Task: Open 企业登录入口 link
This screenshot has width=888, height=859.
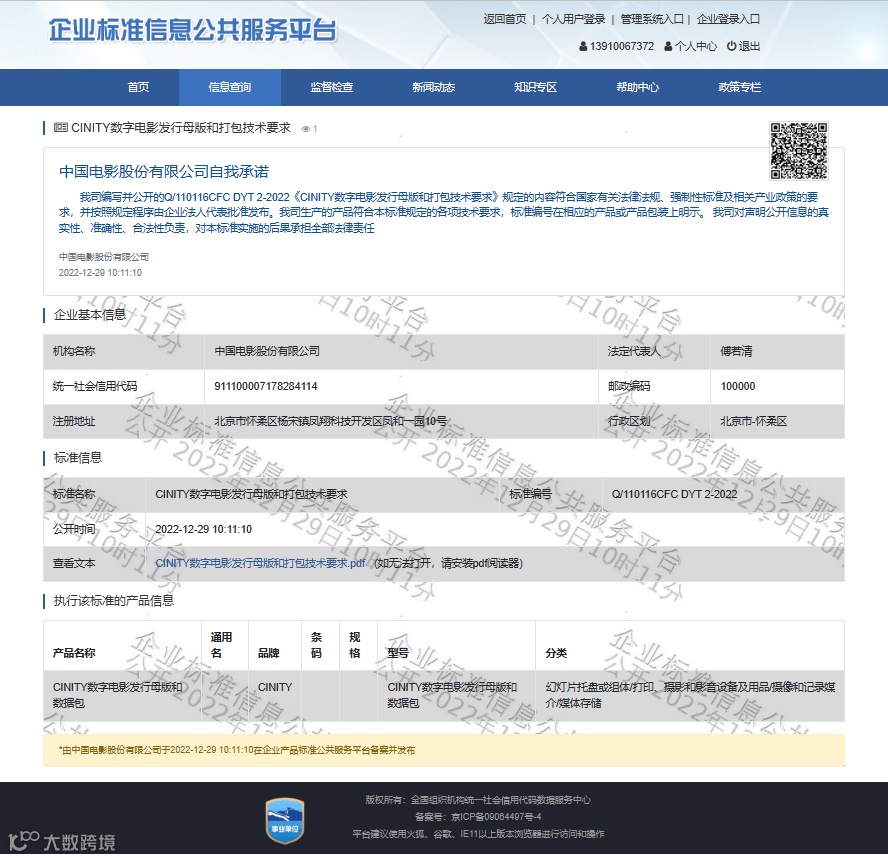Action: click(728, 19)
